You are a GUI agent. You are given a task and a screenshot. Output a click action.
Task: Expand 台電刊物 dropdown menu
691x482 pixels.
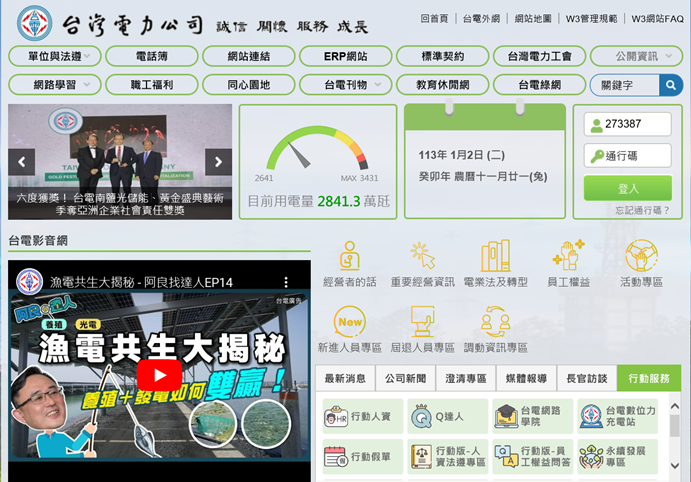click(346, 85)
